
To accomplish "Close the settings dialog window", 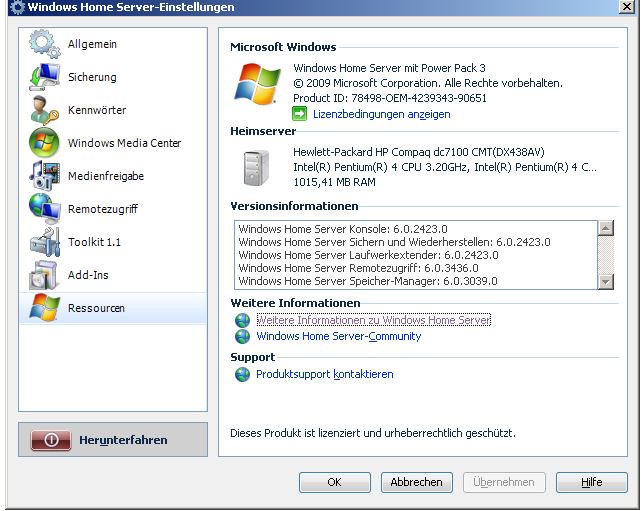I will pos(627,7).
